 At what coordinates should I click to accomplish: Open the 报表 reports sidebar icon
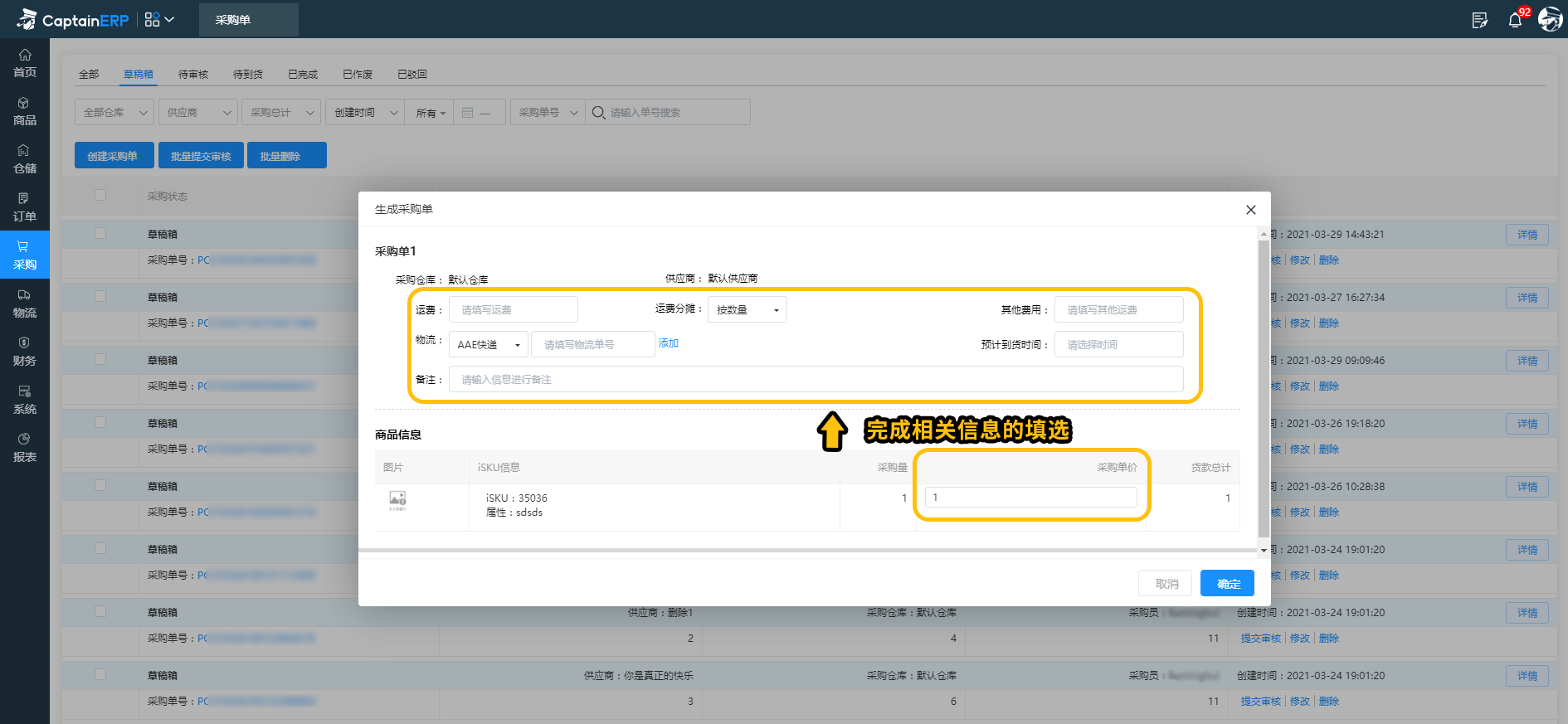point(25,448)
